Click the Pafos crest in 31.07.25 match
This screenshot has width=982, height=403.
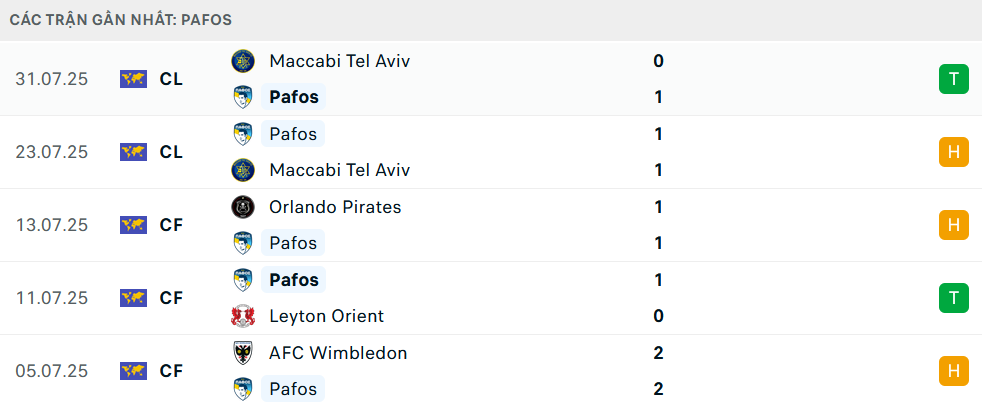(242, 97)
